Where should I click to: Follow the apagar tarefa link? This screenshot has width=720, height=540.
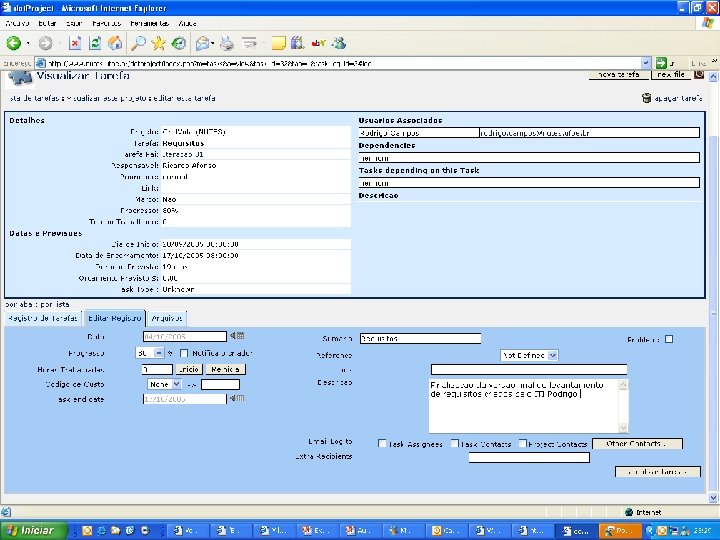[x=678, y=98]
